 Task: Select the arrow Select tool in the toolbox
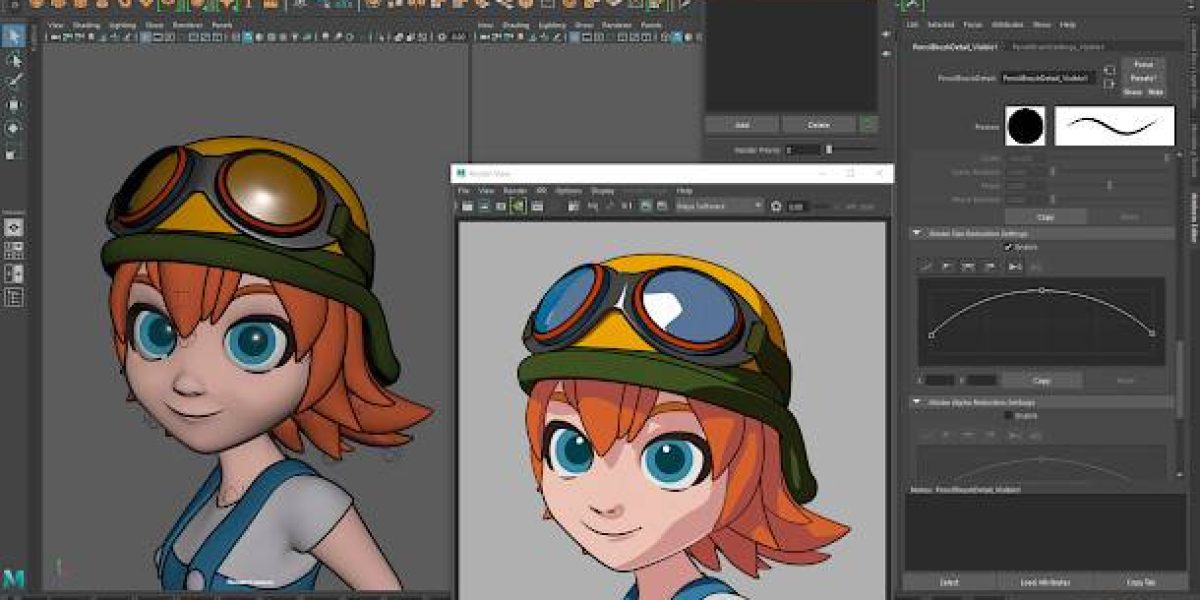pyautogui.click(x=14, y=37)
